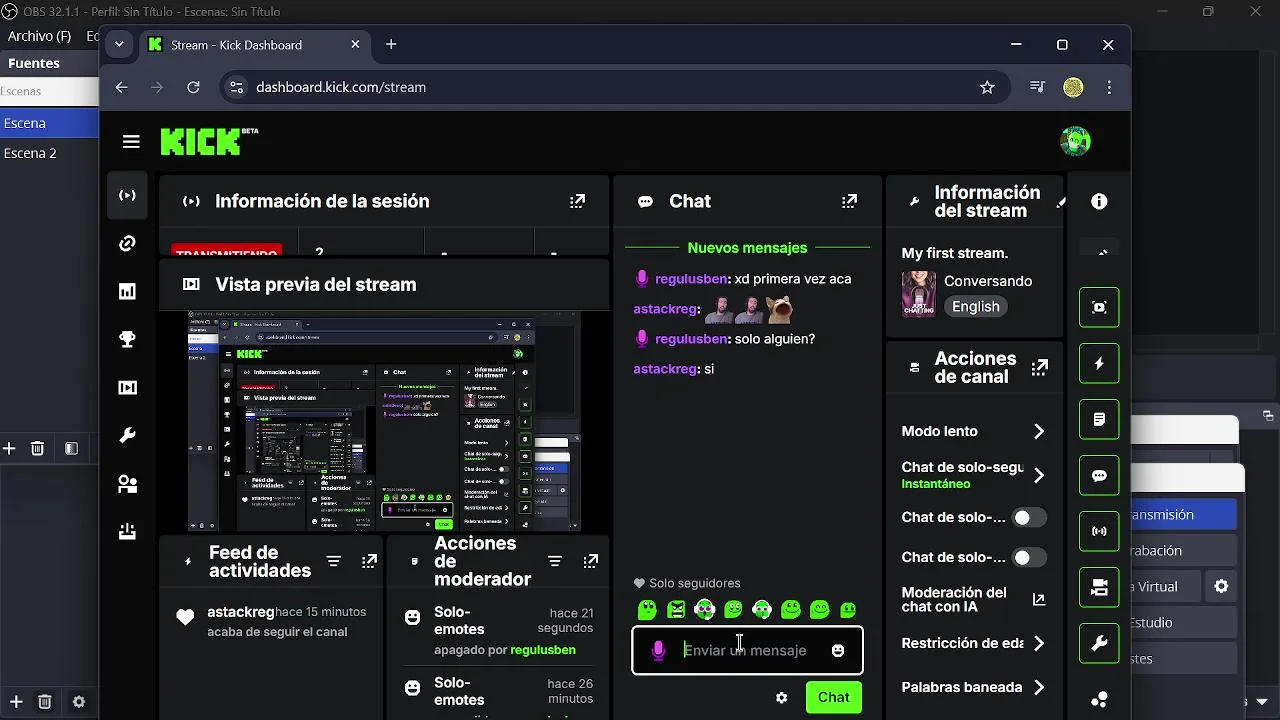Open the browser media control icon
The image size is (1280, 720).
click(x=1037, y=87)
